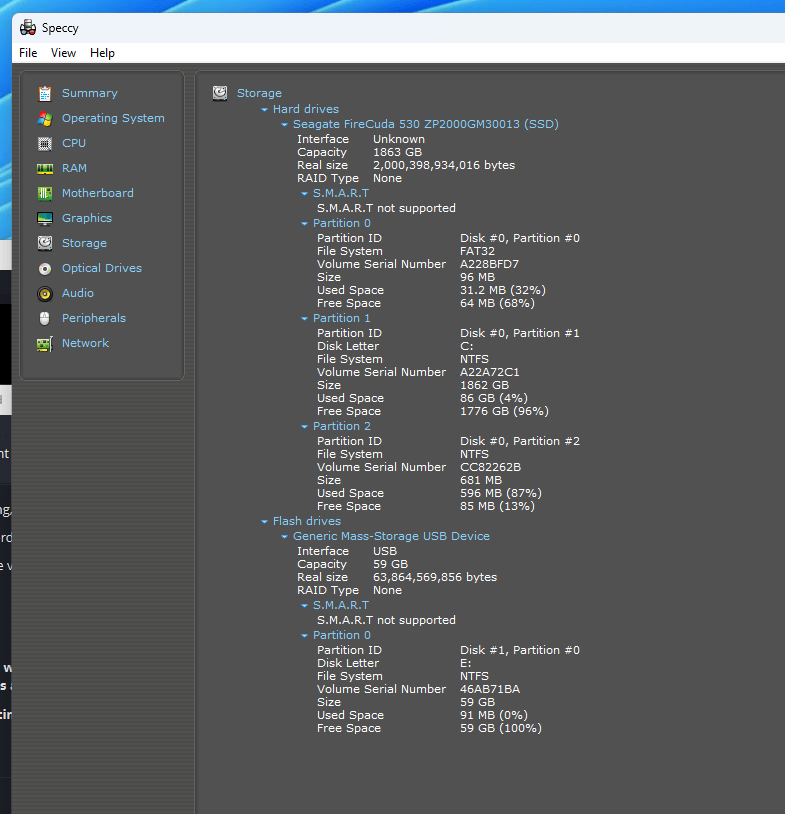Image resolution: width=785 pixels, height=814 pixels.
Task: Collapse the Hard drives tree node
Action: point(264,110)
